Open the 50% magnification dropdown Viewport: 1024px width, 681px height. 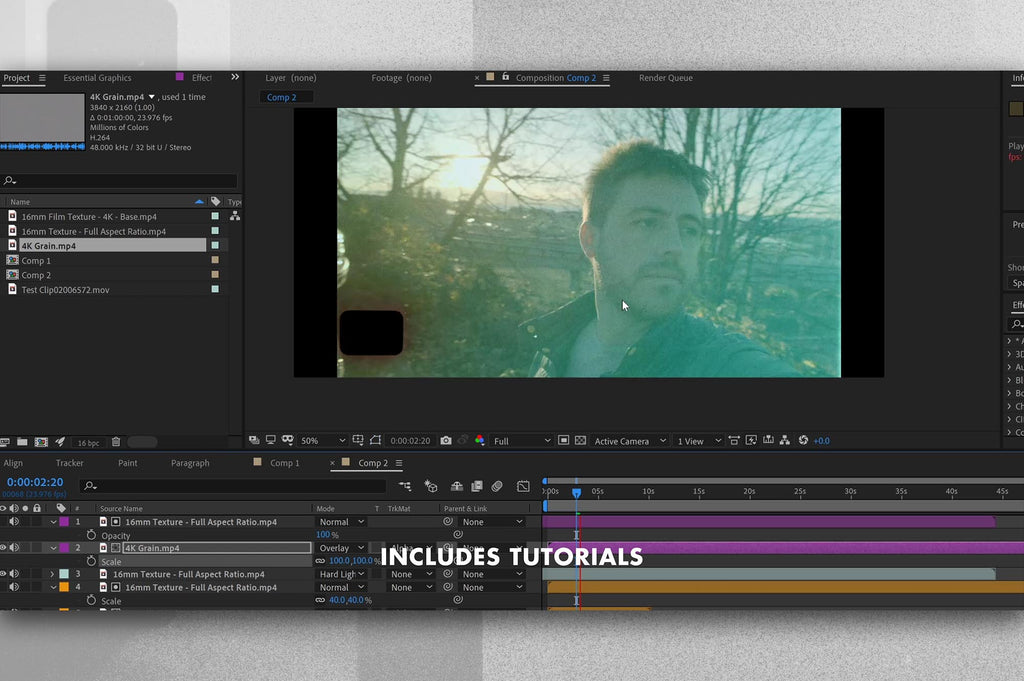(x=322, y=441)
